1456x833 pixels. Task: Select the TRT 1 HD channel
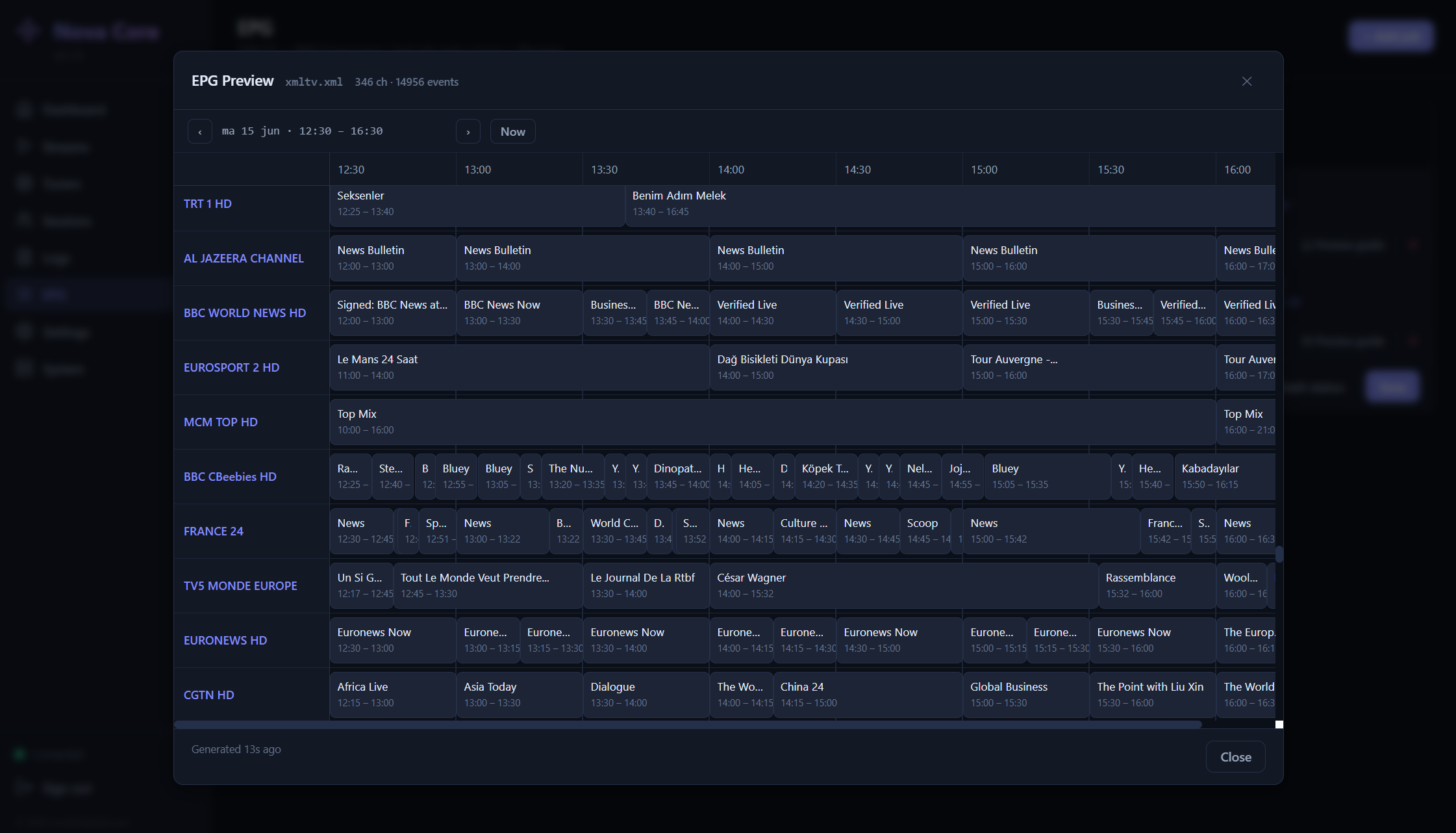207,203
